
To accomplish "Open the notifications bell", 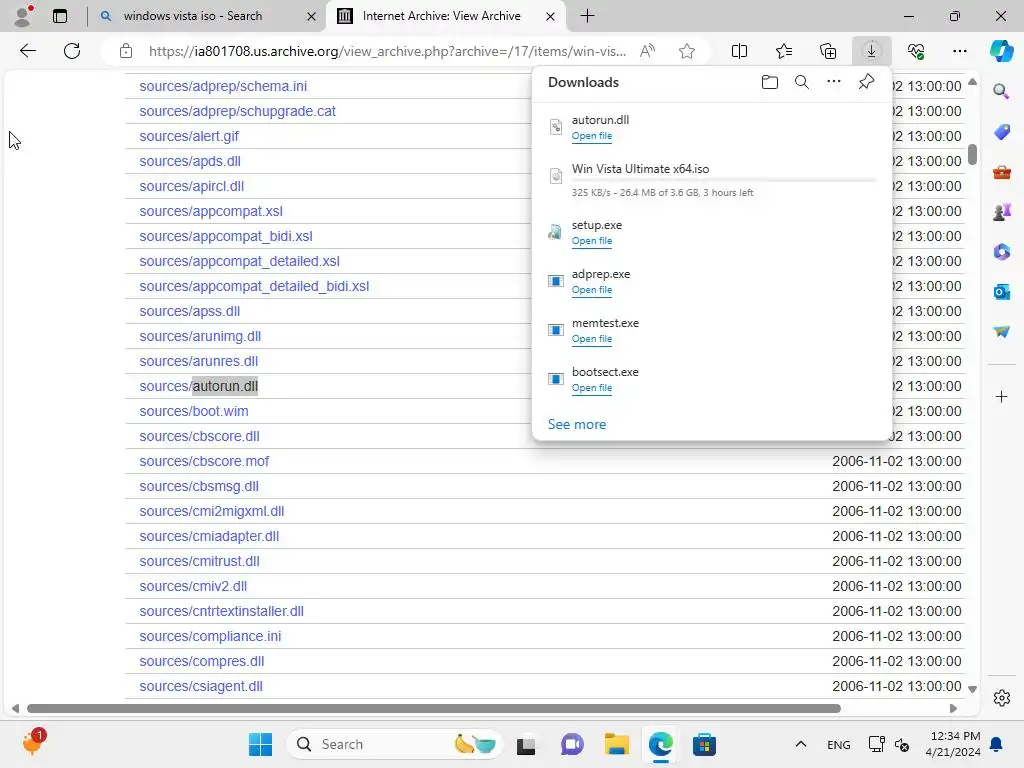I will pos(997,744).
